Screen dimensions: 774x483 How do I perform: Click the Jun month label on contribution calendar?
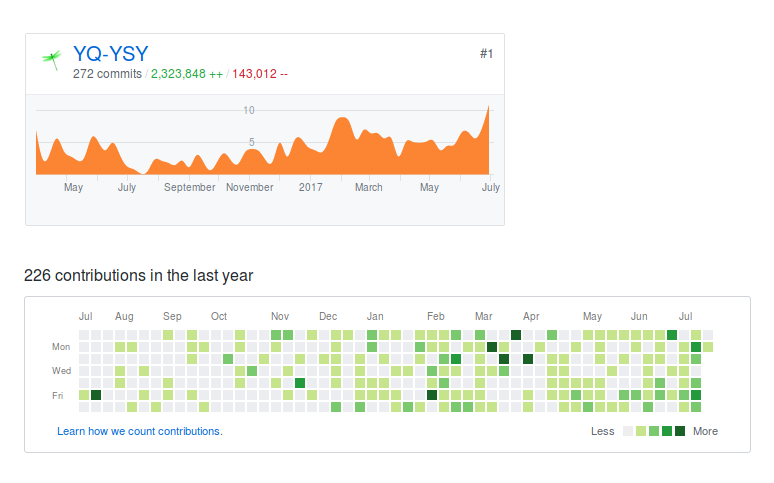click(639, 317)
